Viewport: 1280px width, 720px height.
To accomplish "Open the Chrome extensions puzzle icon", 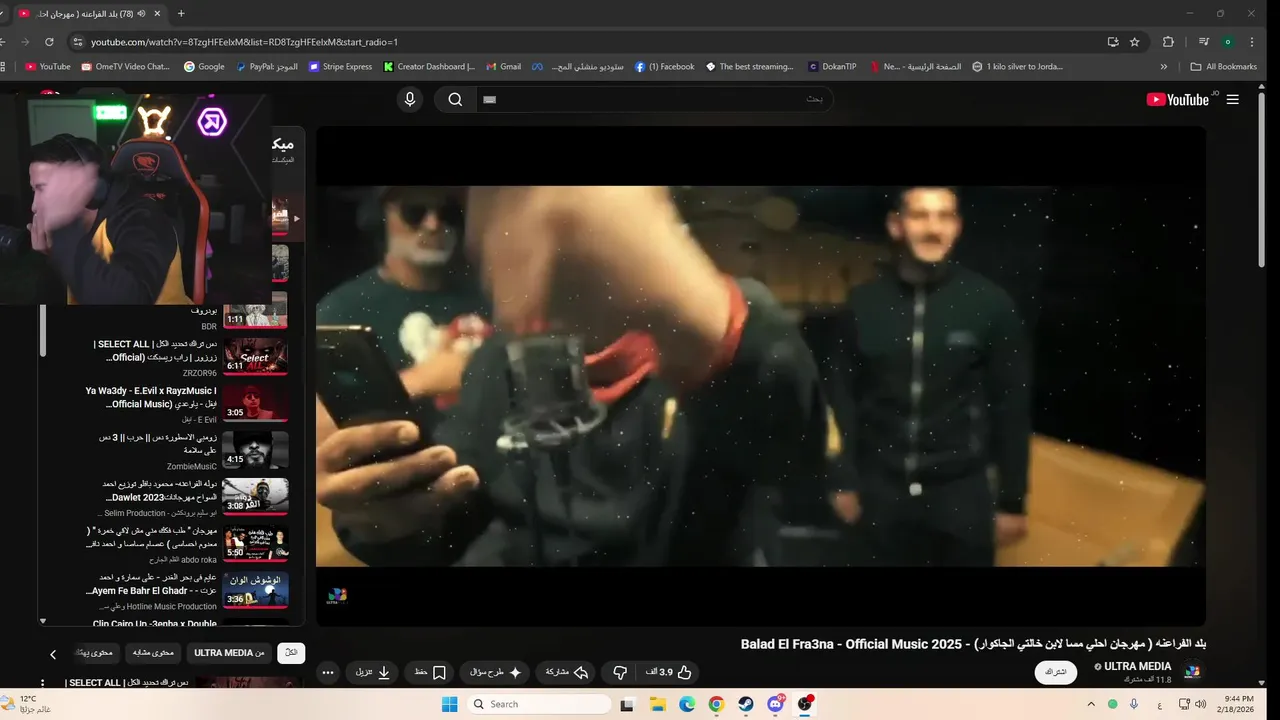I will [1168, 42].
